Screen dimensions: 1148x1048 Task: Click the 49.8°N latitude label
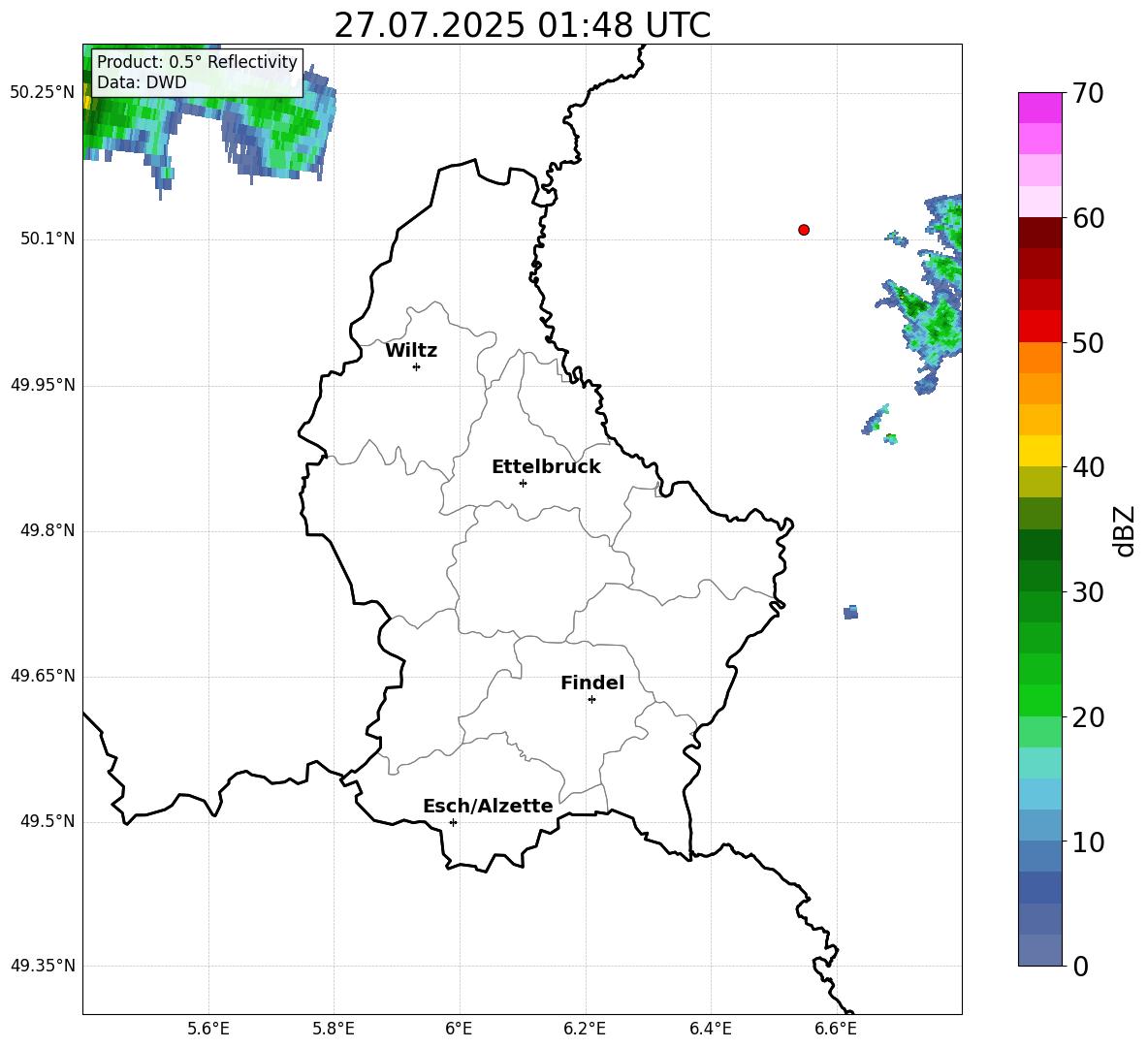(48, 530)
